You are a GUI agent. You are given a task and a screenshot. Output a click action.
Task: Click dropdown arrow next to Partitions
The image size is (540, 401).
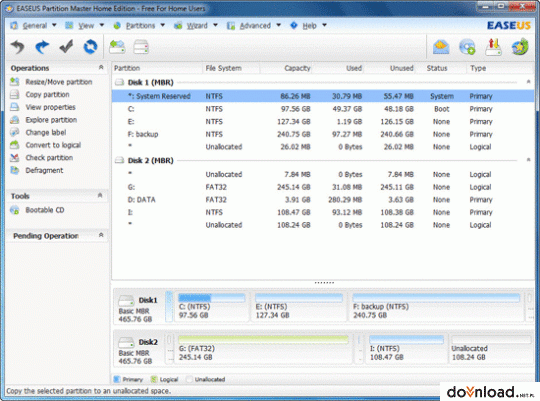coord(163,25)
